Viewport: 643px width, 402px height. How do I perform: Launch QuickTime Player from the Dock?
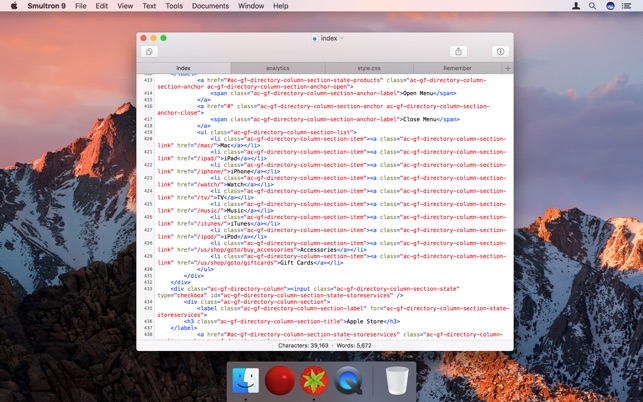click(348, 380)
